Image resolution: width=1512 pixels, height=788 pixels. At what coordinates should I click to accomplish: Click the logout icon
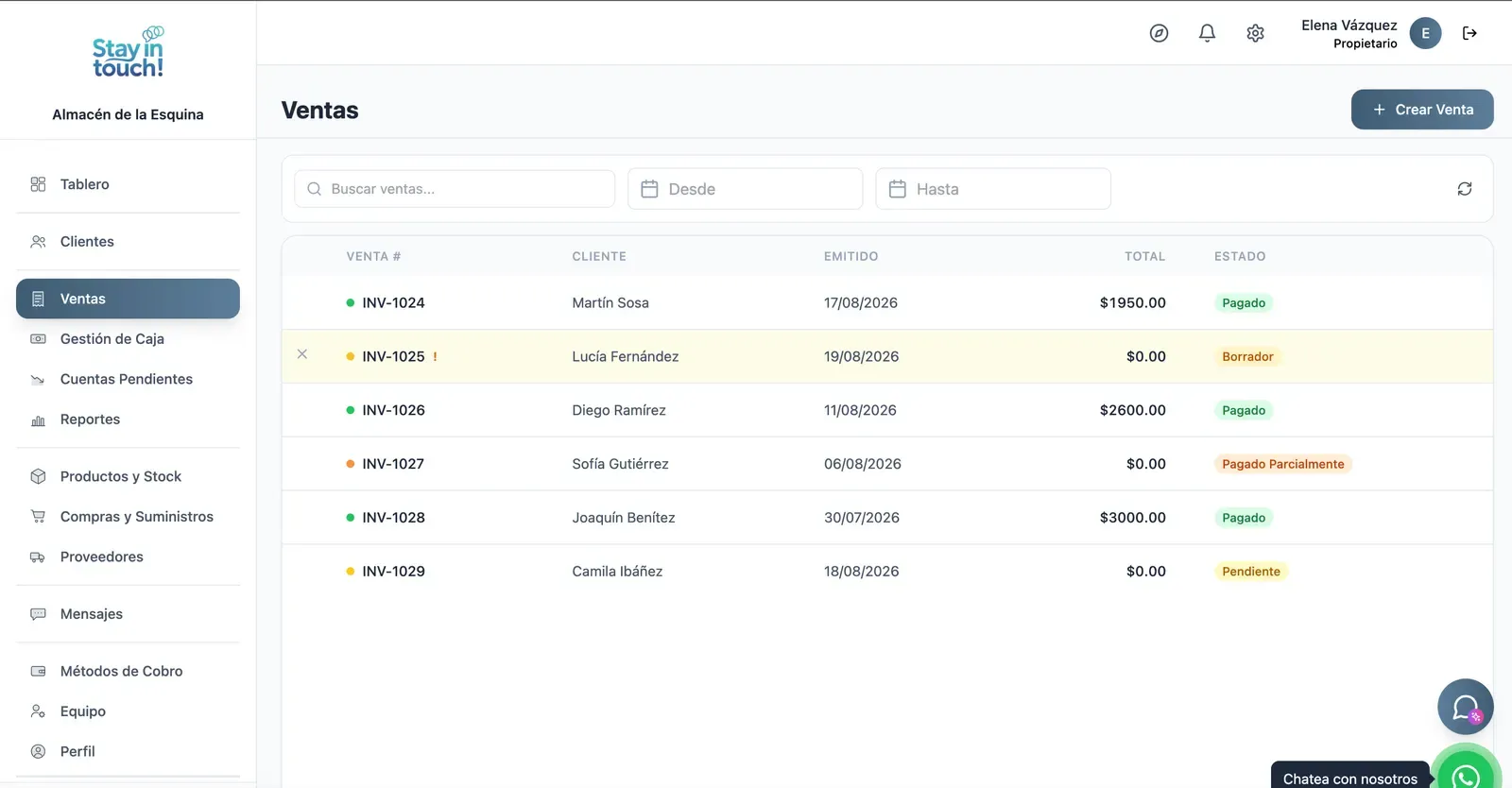click(x=1469, y=33)
